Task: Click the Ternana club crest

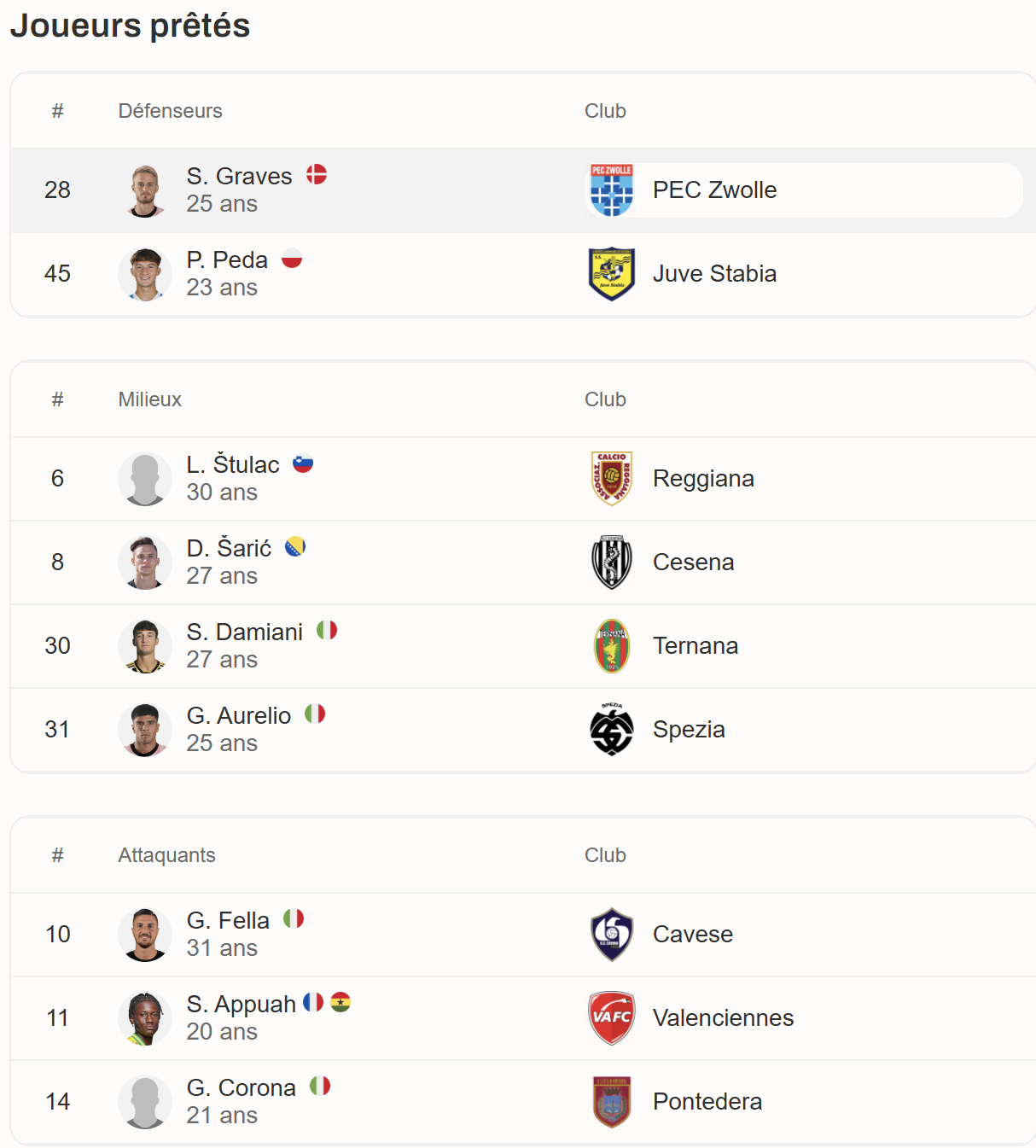Action: click(612, 646)
